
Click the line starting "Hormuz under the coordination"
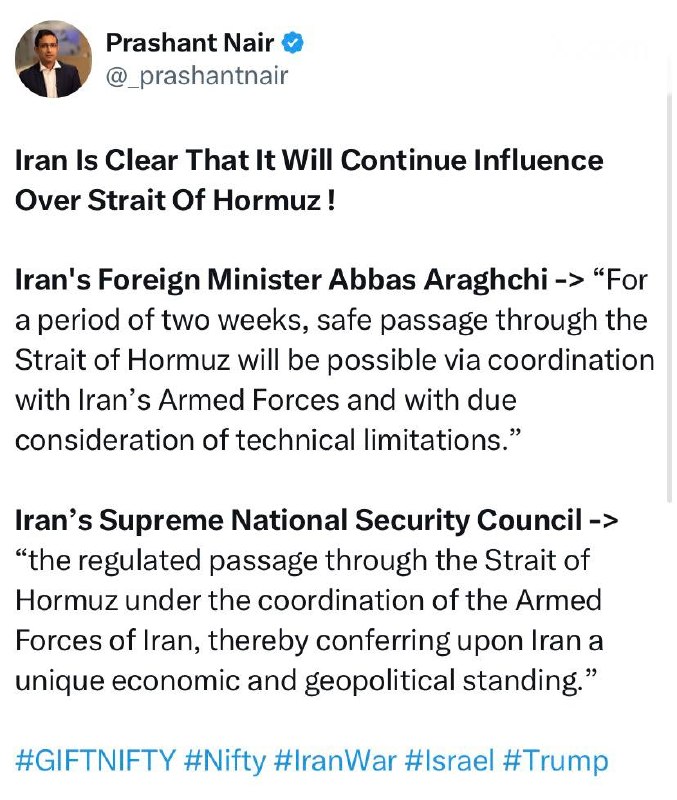[x=322, y=600]
